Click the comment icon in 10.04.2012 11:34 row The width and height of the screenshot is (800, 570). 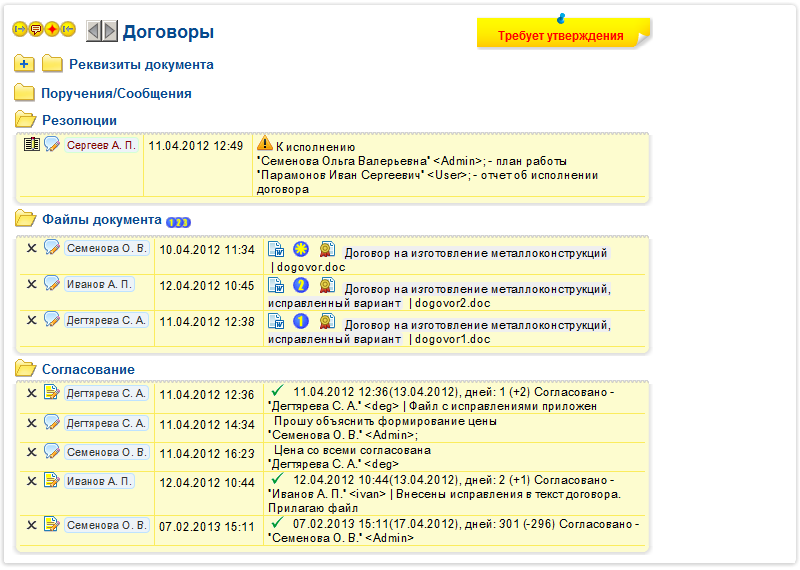point(52,247)
